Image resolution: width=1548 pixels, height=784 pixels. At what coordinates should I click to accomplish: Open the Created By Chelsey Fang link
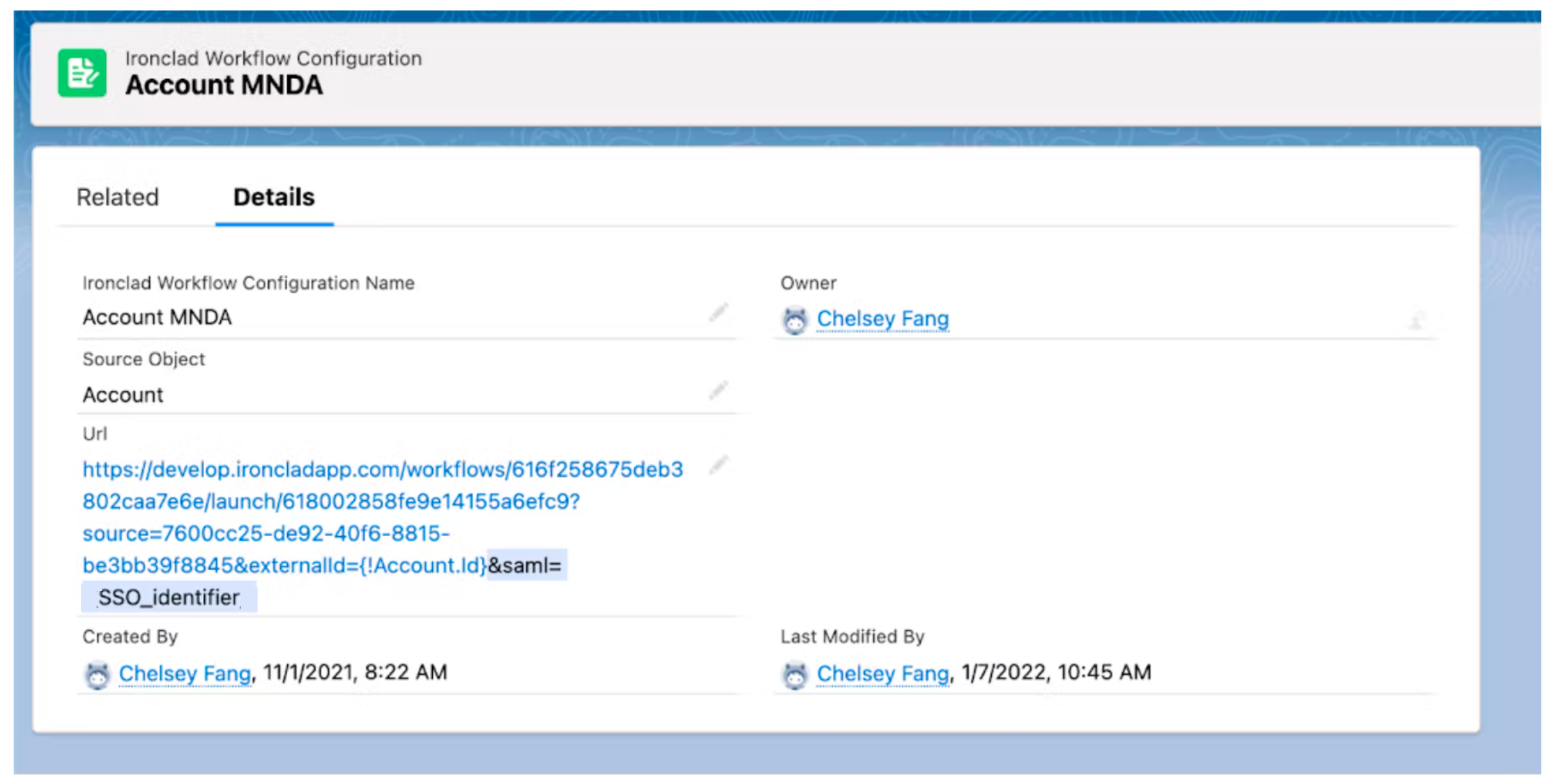click(185, 673)
